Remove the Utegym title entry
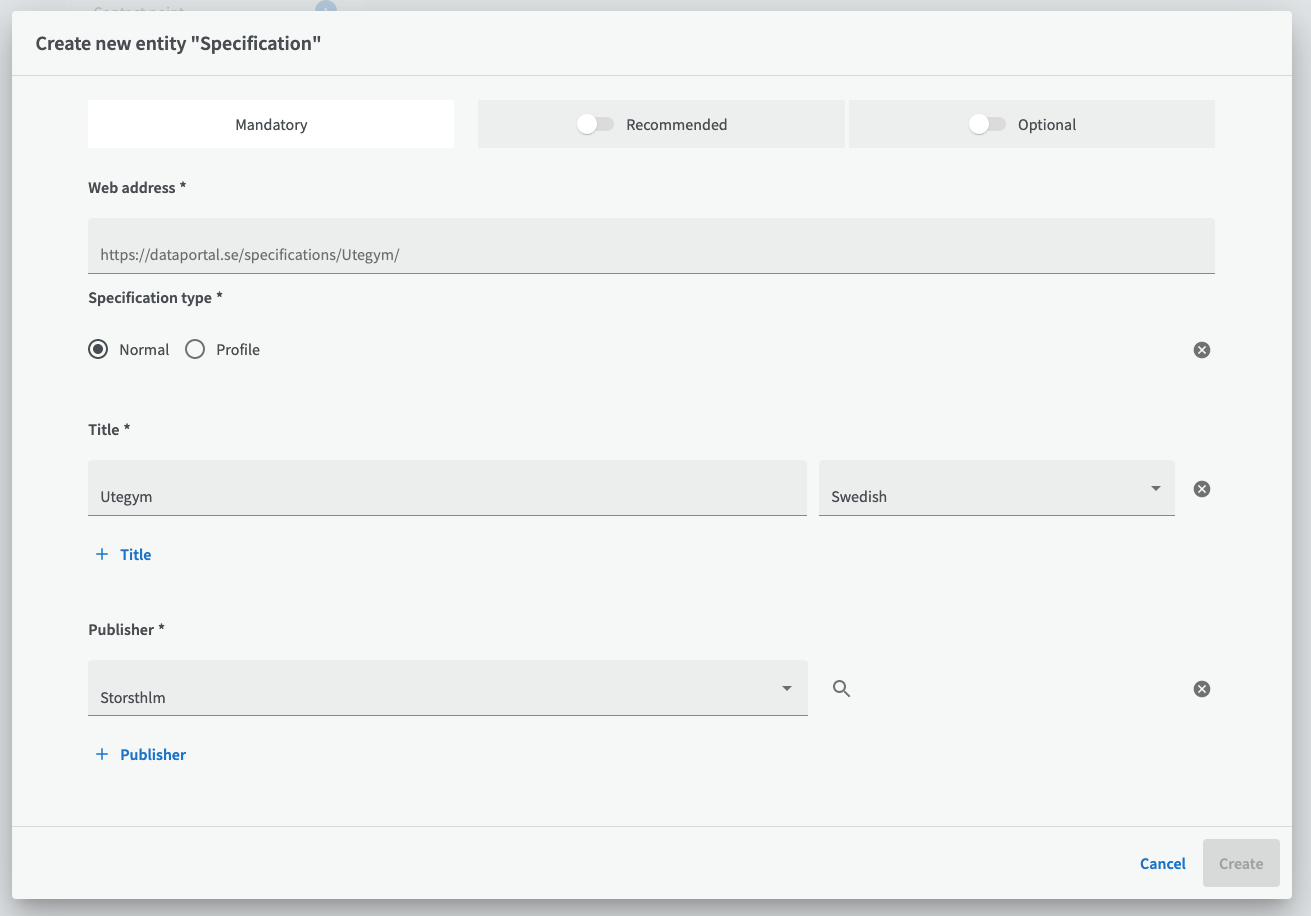Screen dimensions: 1311x916 (x=1202, y=489)
